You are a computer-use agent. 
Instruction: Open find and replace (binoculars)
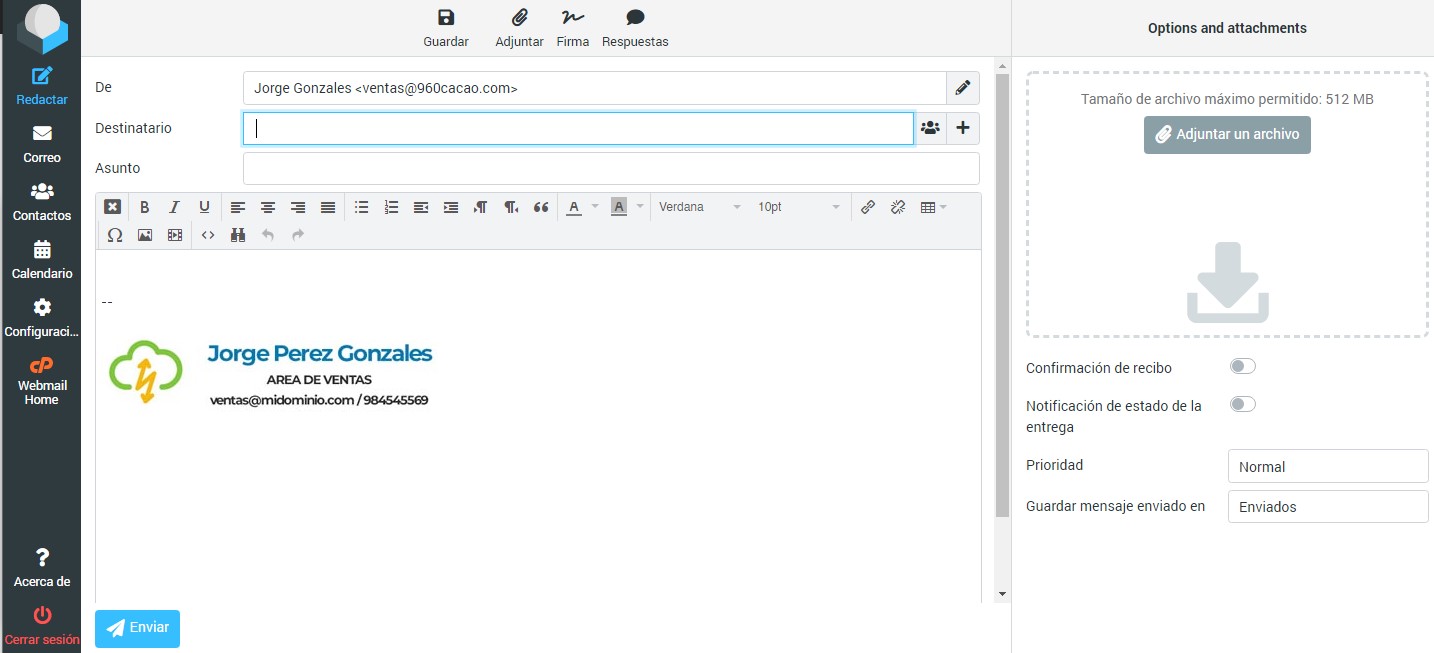(x=238, y=235)
